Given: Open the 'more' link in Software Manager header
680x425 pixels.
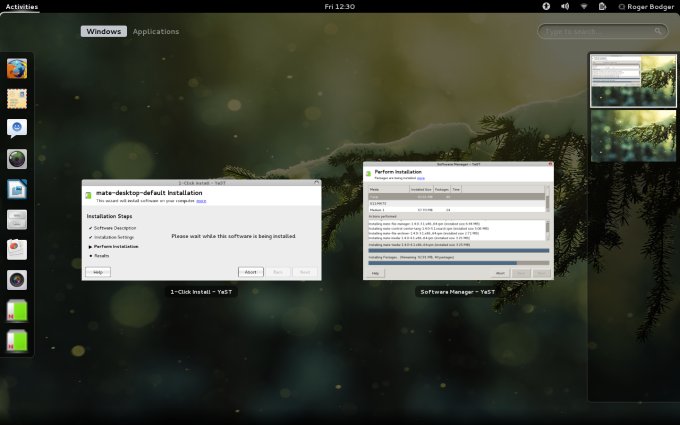Looking at the screenshot, I should 421,178.
